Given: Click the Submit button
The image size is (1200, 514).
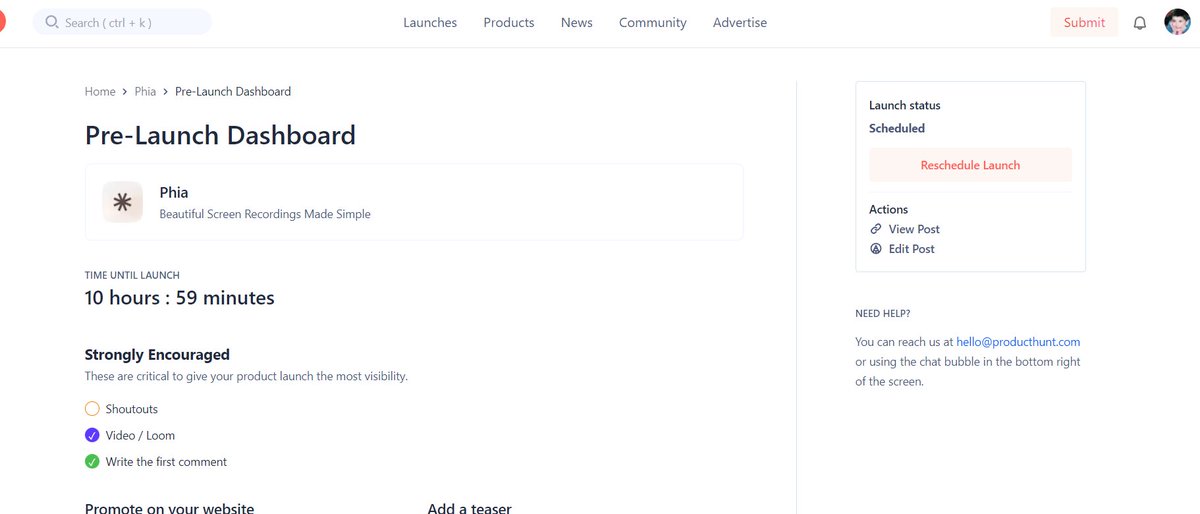Looking at the screenshot, I should click(1084, 22).
